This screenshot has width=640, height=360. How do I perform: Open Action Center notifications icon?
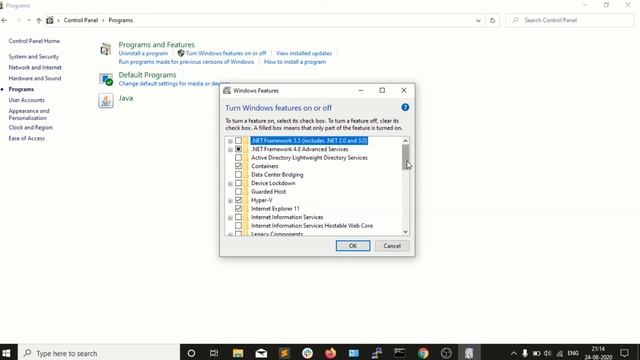(x=624, y=353)
